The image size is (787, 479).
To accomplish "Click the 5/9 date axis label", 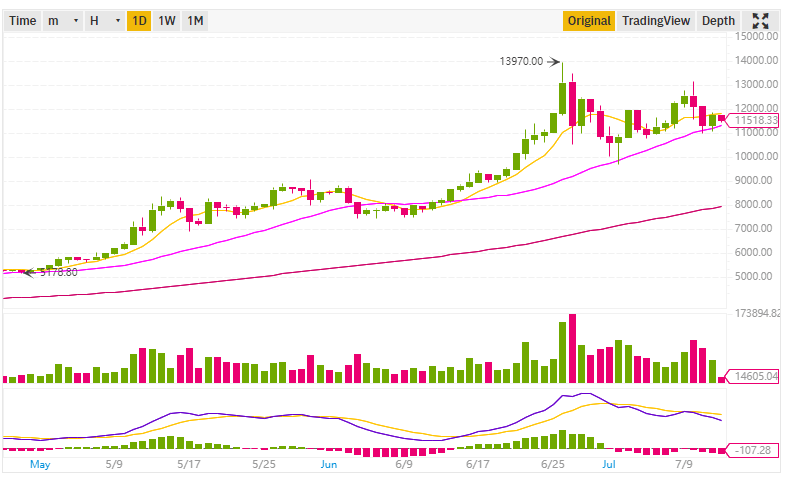I will [114, 464].
